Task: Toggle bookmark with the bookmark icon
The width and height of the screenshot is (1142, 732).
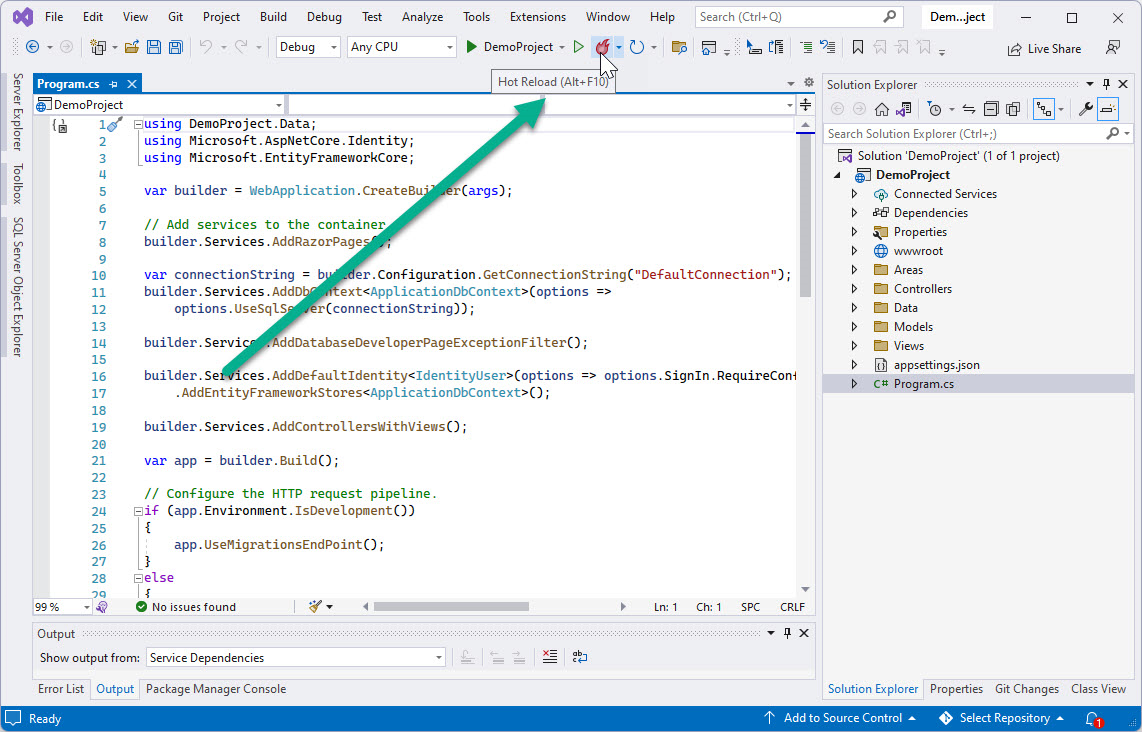Action: point(858,47)
